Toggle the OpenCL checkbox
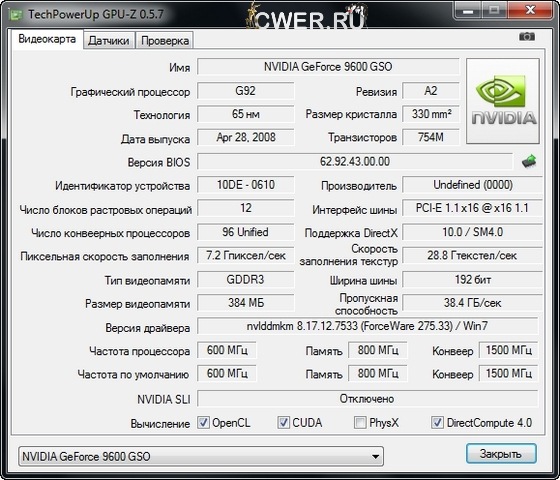This screenshot has height=480, width=560. coord(204,422)
